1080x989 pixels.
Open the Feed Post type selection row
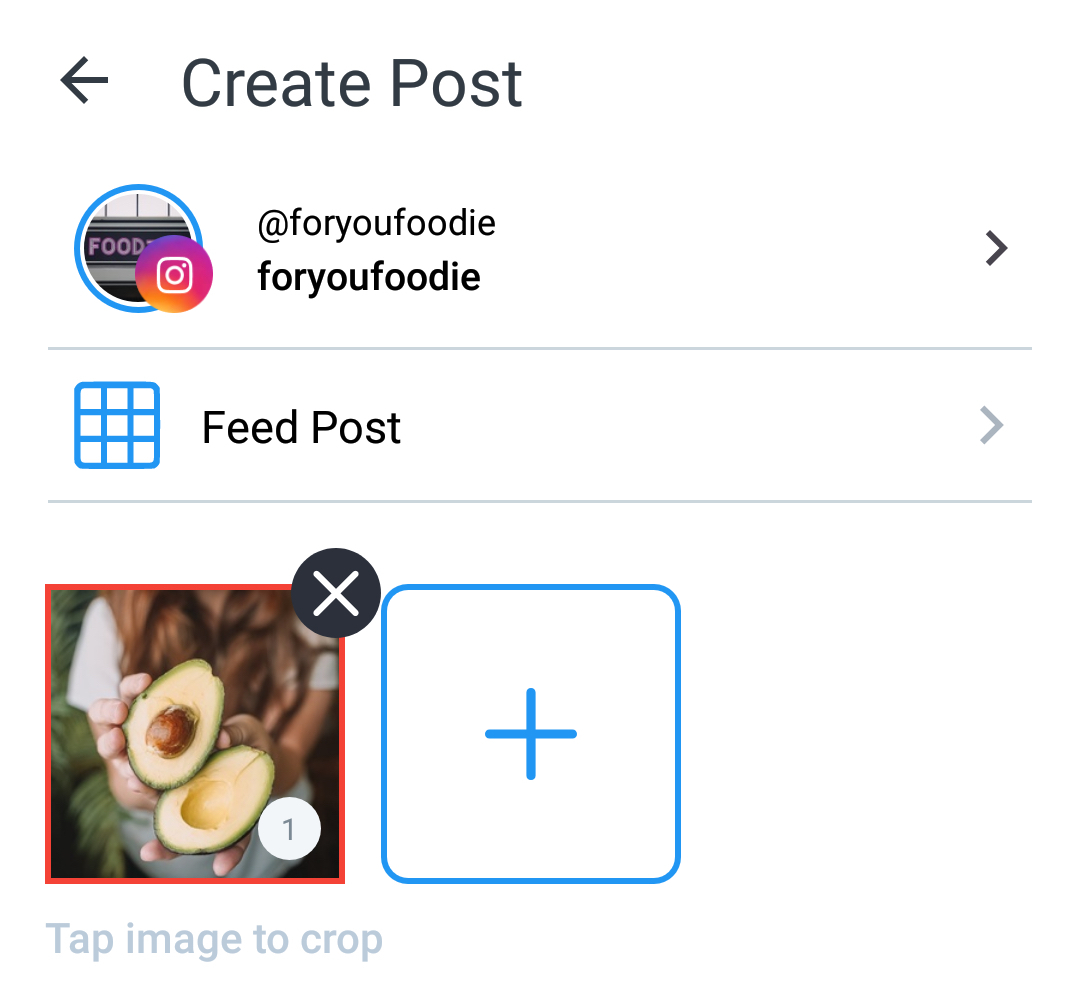(540, 426)
